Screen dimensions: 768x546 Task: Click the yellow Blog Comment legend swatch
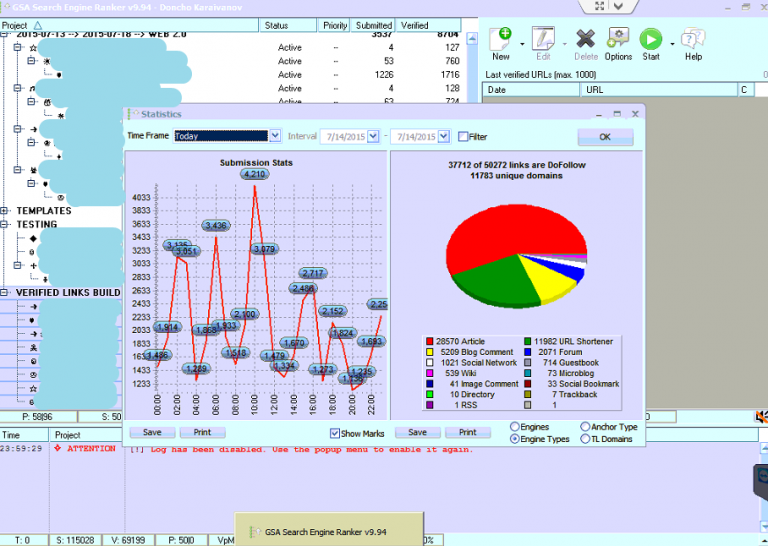coord(430,352)
